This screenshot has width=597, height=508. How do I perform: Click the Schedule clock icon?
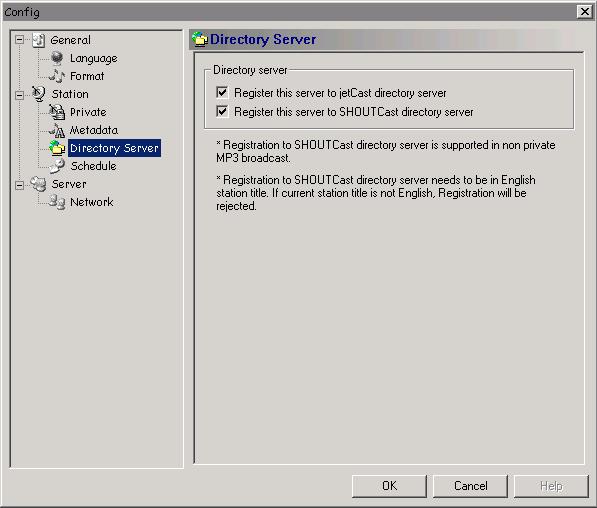(57, 166)
